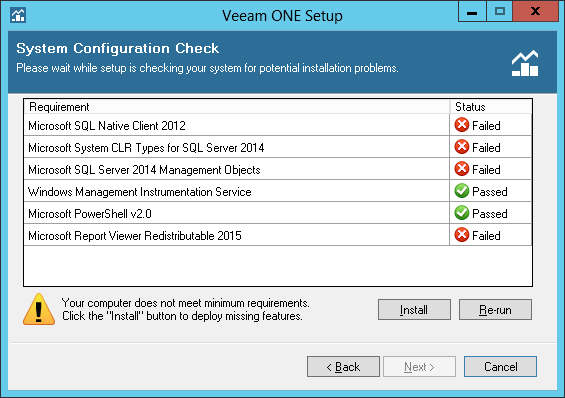Click the Status column header
565x398 pixels.
[x=491, y=107]
